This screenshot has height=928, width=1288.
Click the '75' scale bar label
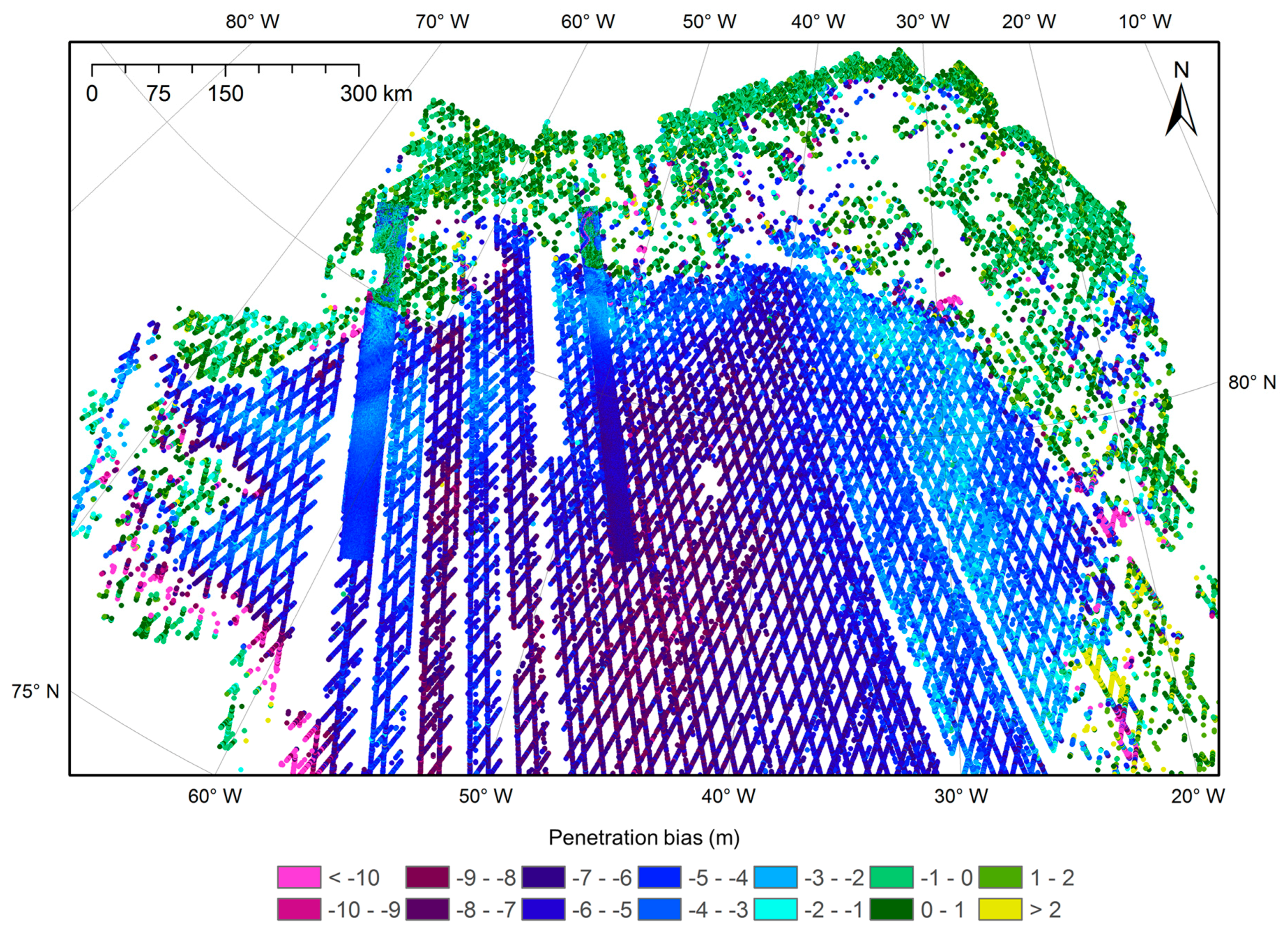pyautogui.click(x=158, y=93)
